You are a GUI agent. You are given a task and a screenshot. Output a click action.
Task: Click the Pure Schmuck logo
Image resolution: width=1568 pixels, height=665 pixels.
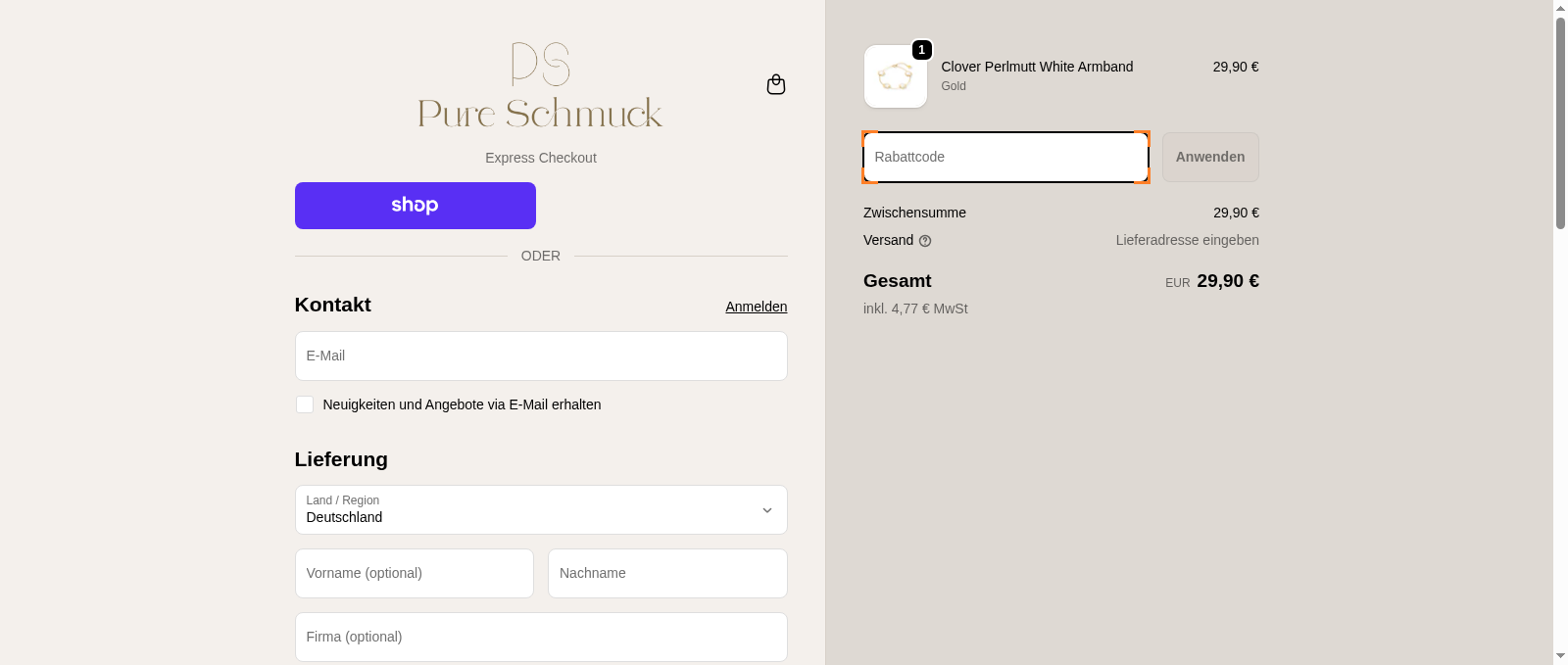pos(540,114)
